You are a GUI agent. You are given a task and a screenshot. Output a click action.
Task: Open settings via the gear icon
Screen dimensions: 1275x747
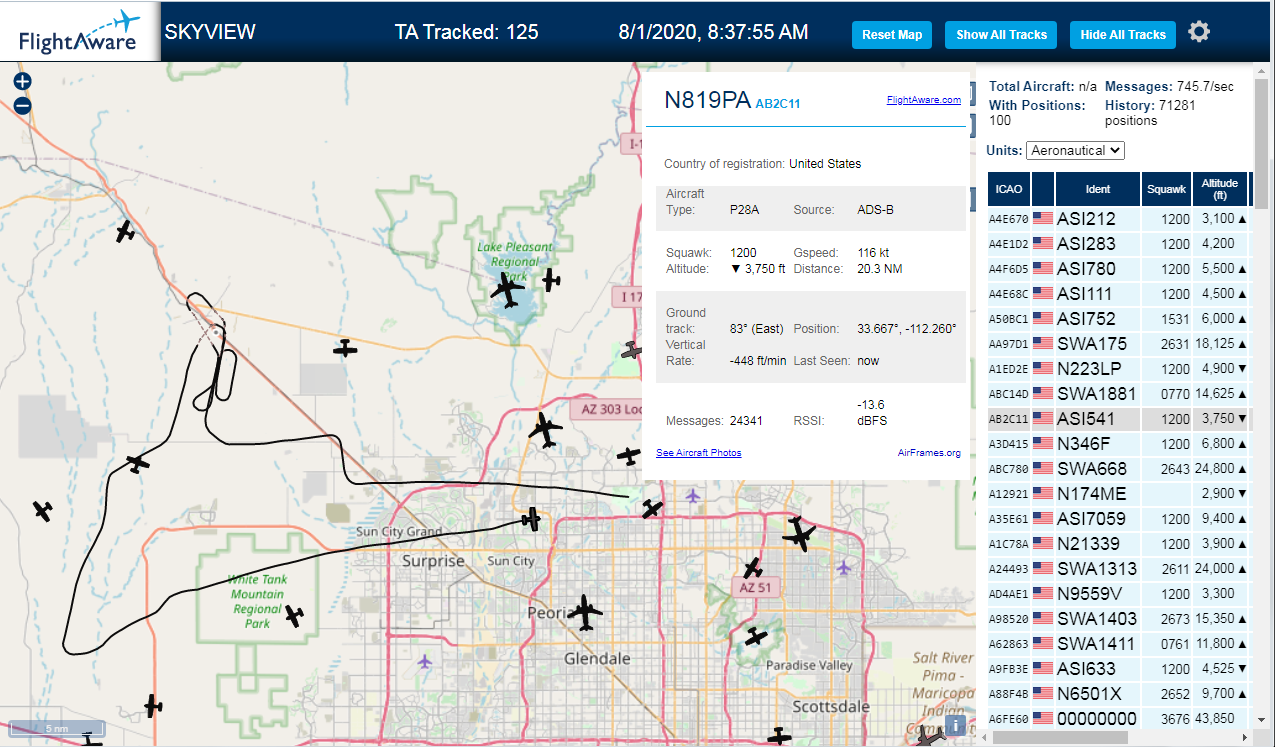1199,32
